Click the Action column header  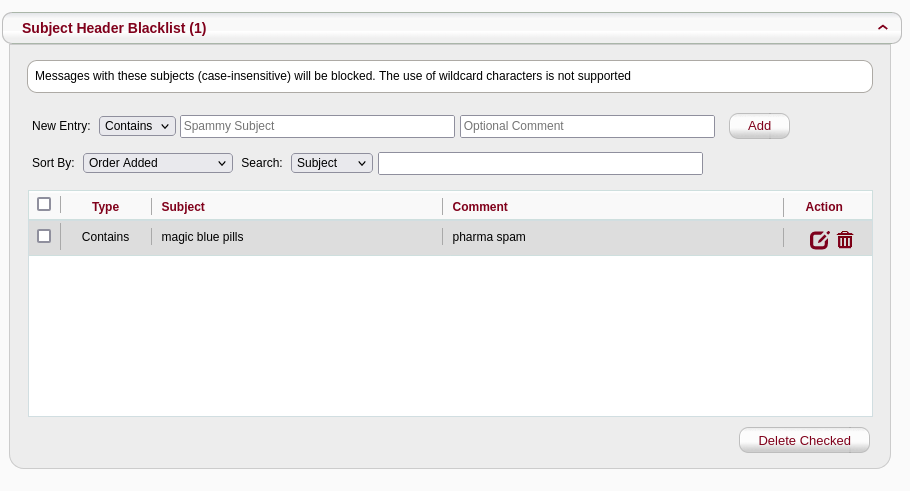click(824, 207)
